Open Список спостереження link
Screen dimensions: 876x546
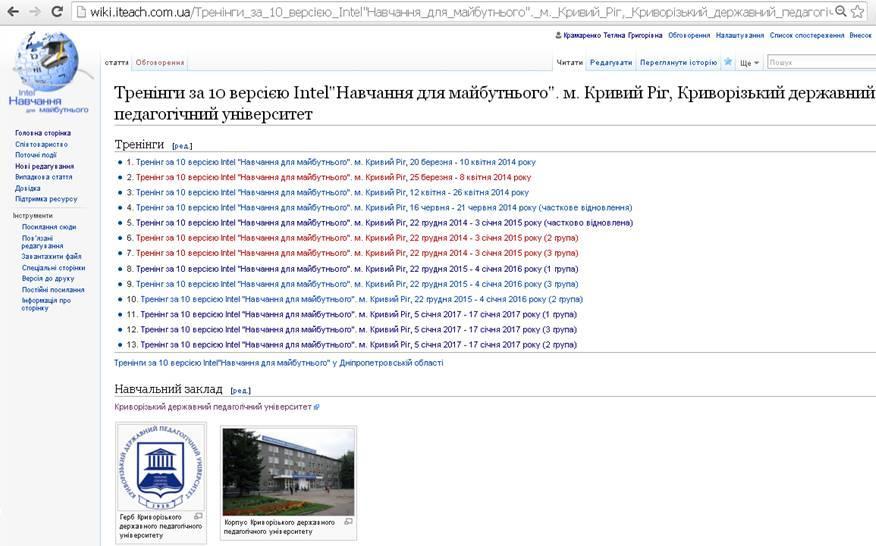(807, 35)
